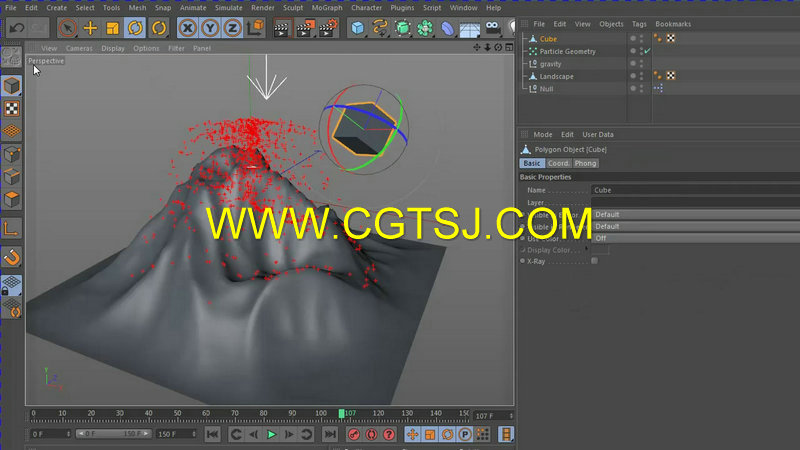
Task: Toggle world coordinate system icon
Action: [x=256, y=28]
